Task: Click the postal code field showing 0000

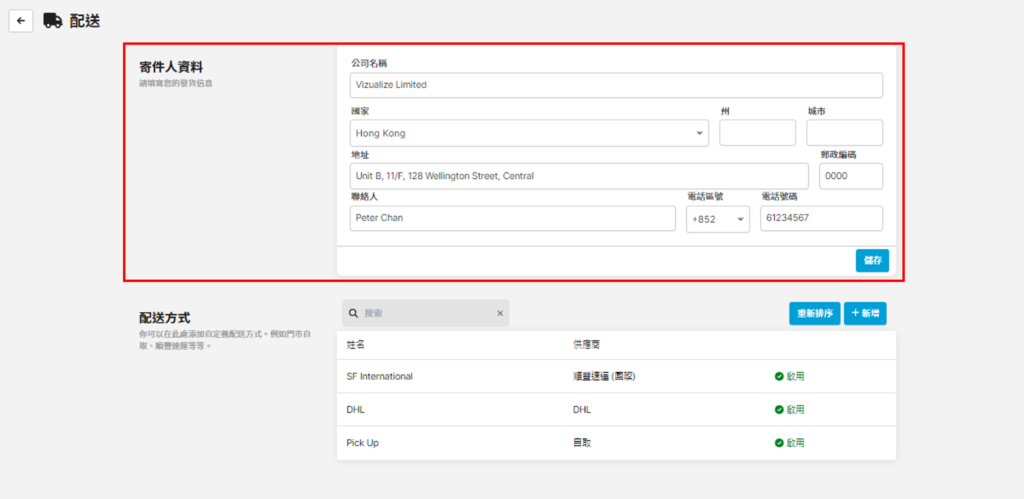Action: tap(850, 176)
